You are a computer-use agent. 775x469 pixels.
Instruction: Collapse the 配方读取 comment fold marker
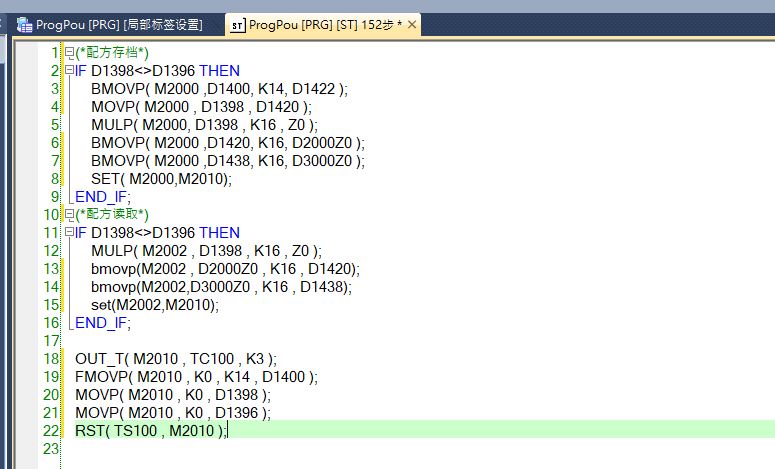68,215
